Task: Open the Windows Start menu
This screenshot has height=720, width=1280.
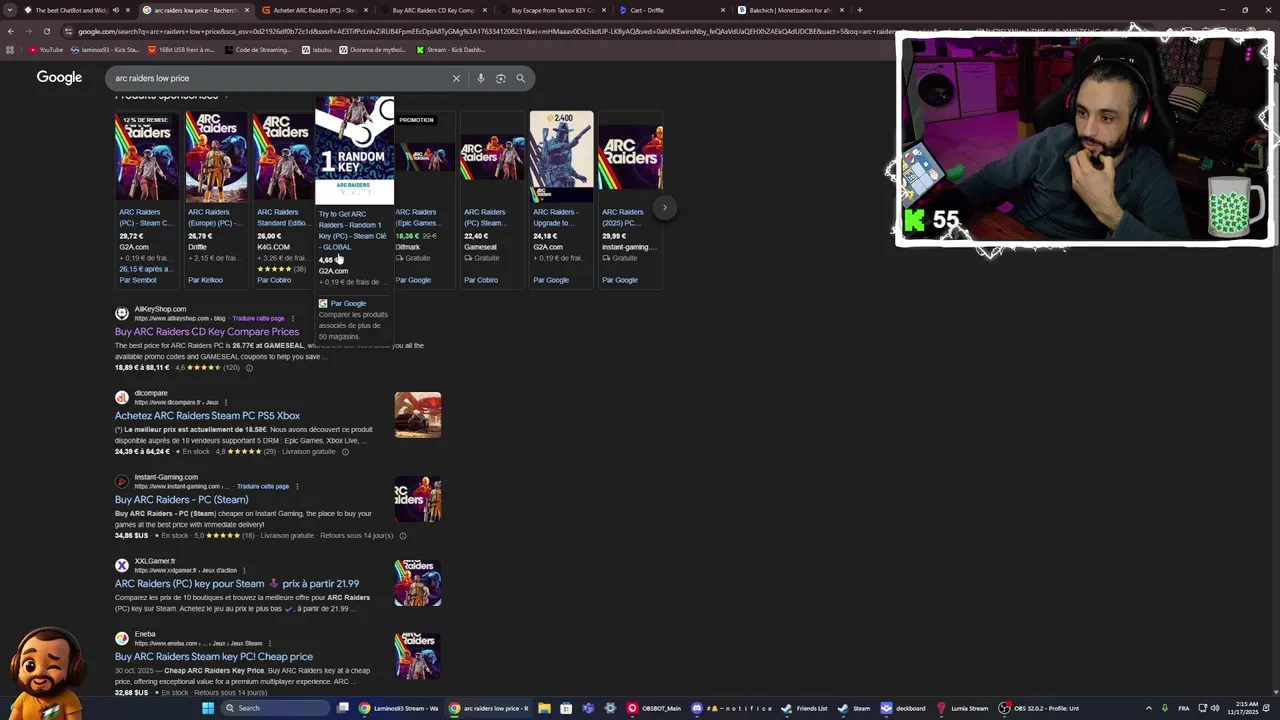Action: pyautogui.click(x=208, y=708)
